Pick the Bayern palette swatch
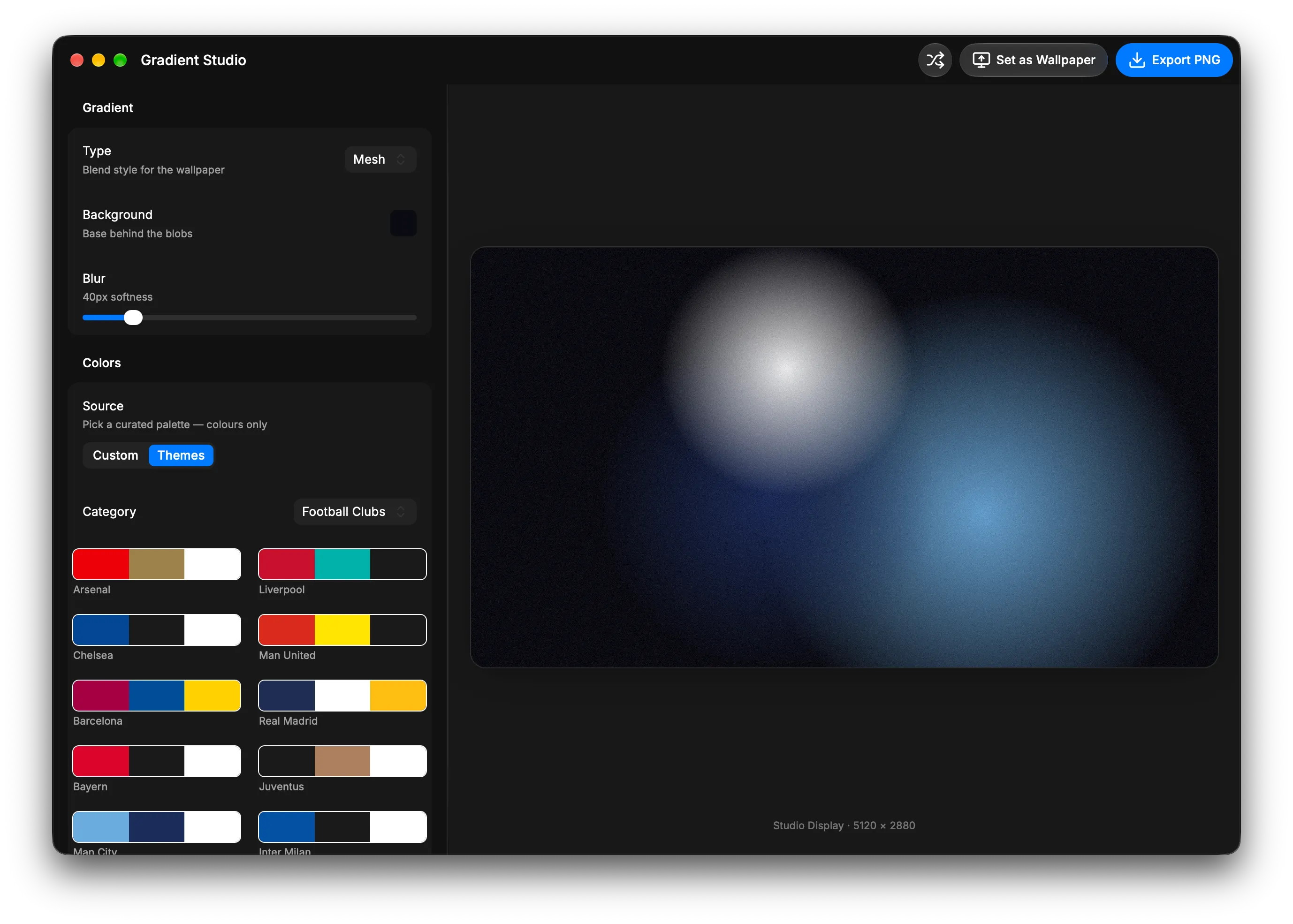 click(157, 761)
